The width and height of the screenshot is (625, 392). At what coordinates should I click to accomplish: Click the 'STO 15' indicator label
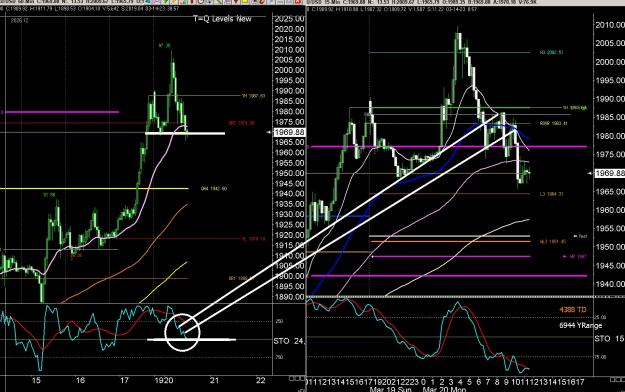(609, 339)
